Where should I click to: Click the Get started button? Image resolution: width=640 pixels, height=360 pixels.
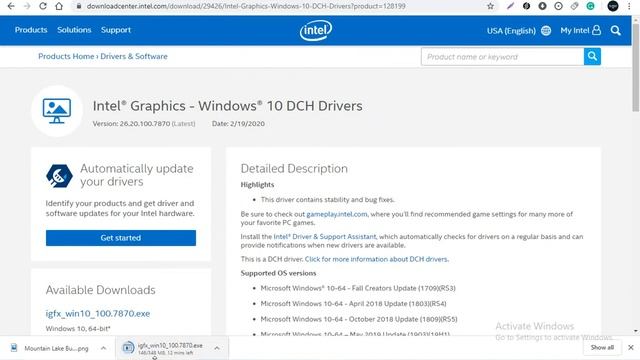[121, 238]
